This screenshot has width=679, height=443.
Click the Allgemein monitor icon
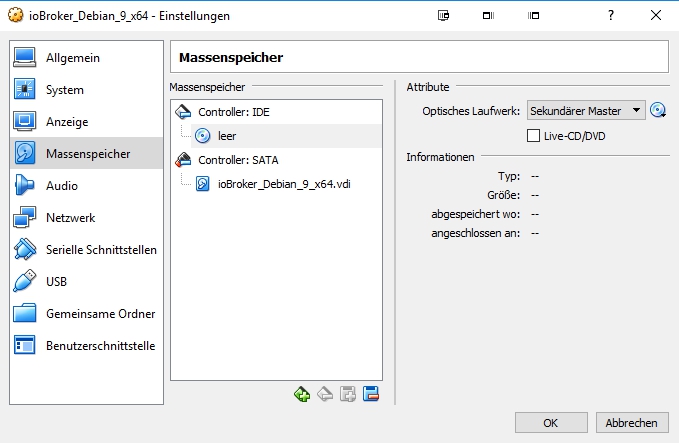(x=25, y=58)
